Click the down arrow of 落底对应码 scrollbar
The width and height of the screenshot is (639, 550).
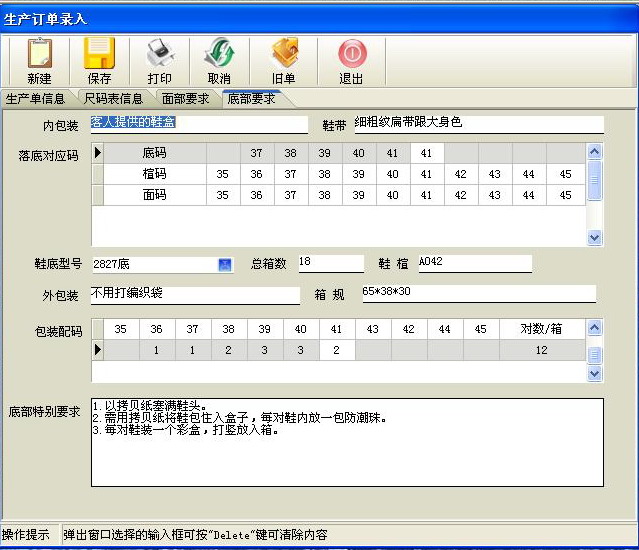pos(595,237)
